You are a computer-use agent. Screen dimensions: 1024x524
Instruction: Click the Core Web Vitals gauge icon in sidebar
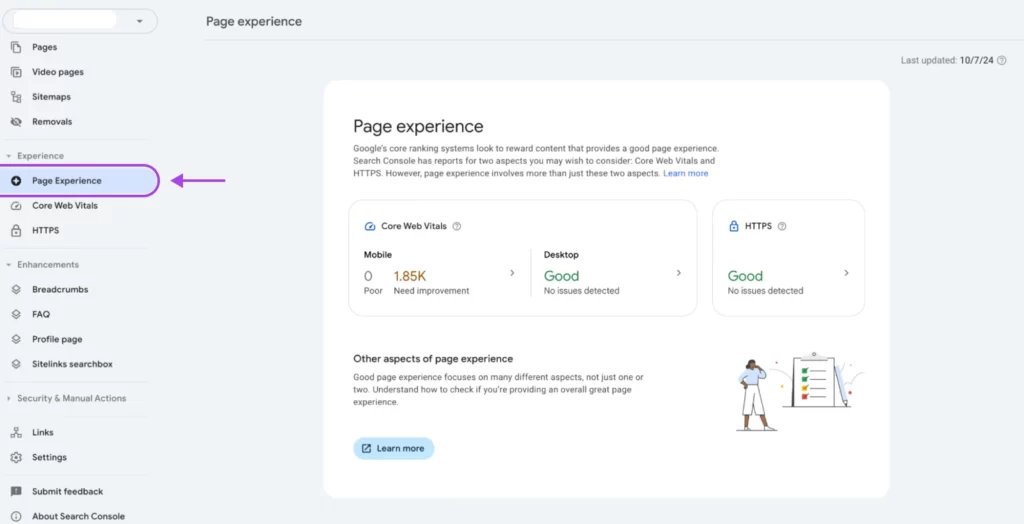tap(15, 206)
